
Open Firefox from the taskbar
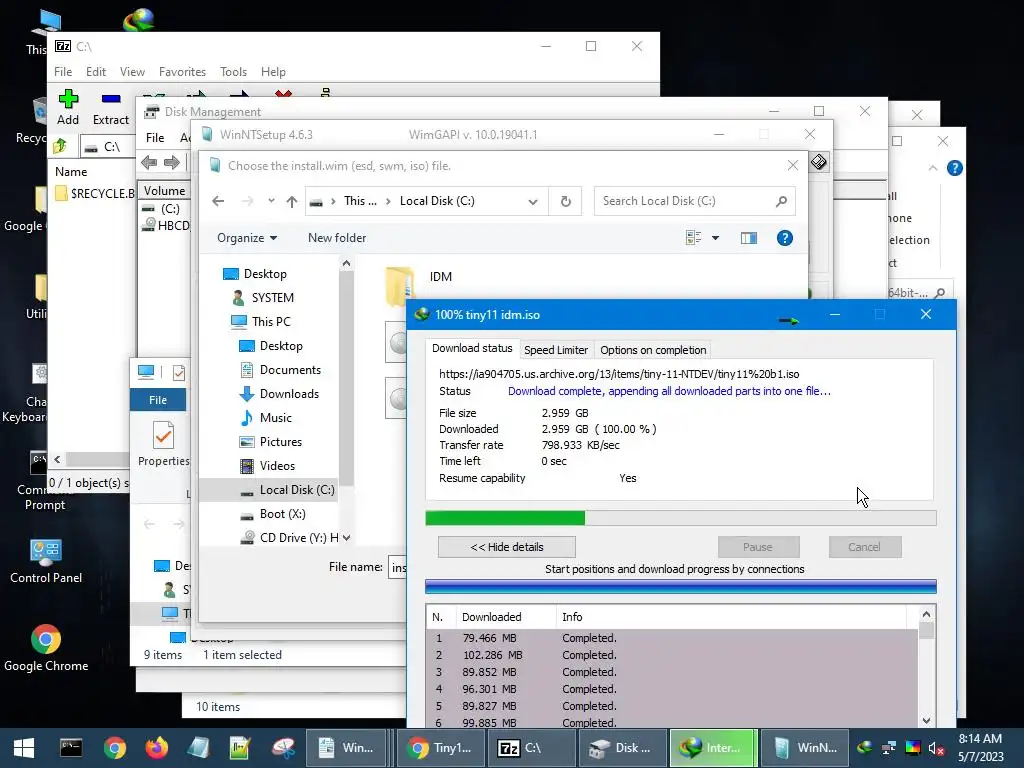click(157, 748)
